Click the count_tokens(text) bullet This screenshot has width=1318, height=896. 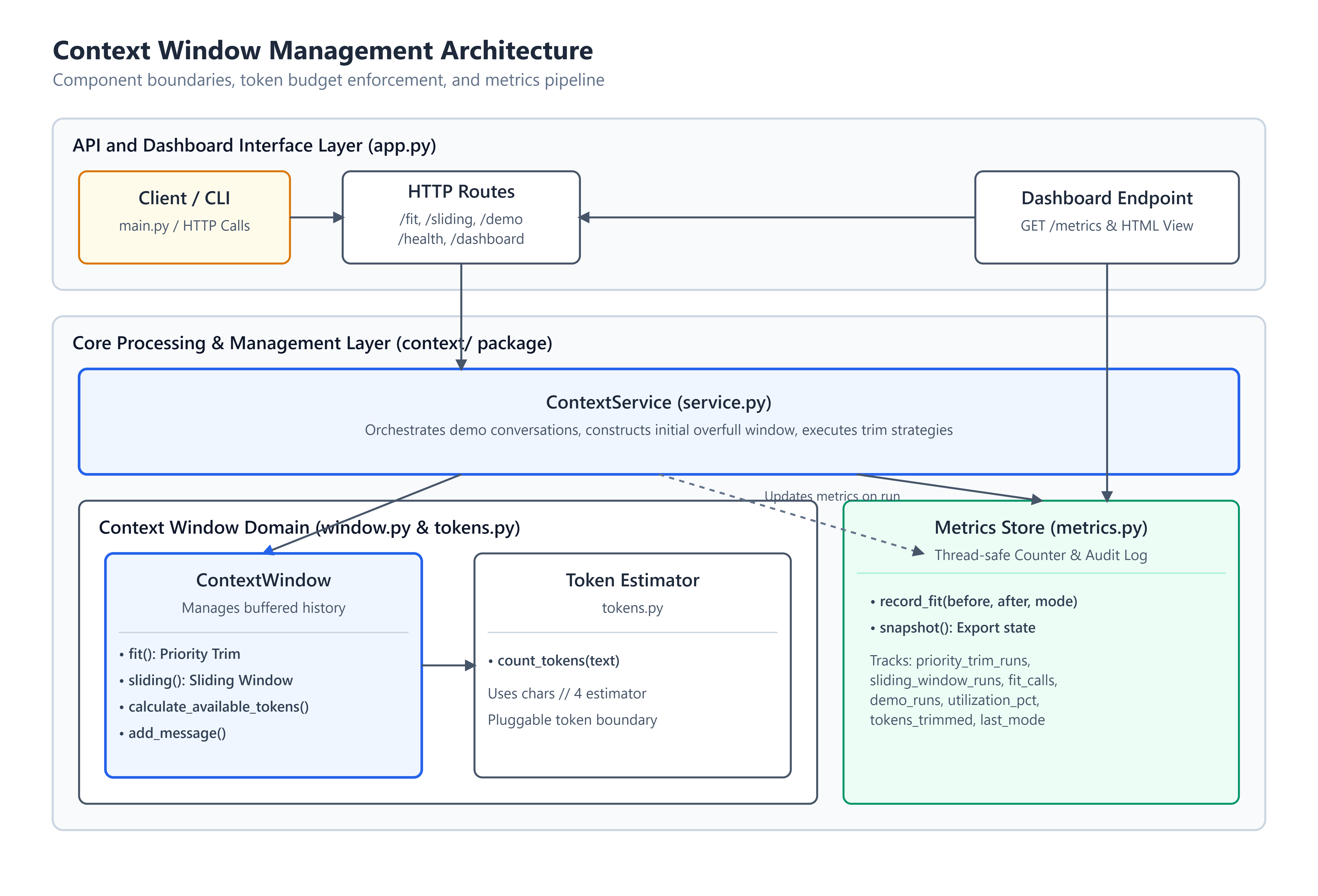pyautogui.click(x=554, y=661)
